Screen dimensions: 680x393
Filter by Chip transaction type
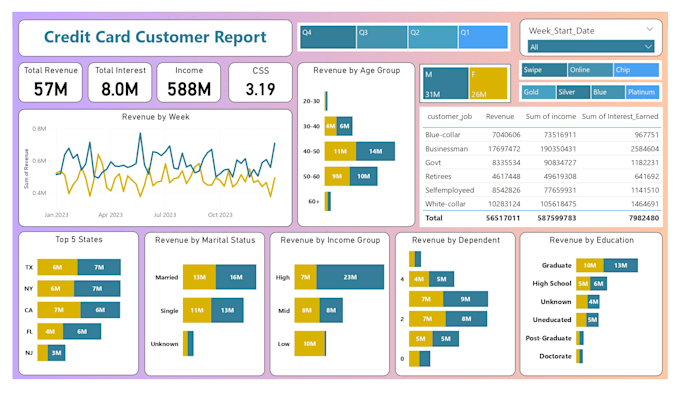(x=637, y=70)
